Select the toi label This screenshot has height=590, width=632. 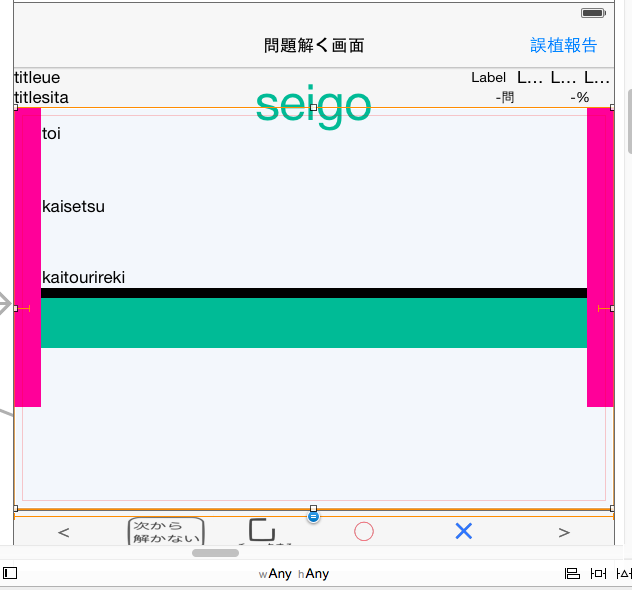pos(51,133)
